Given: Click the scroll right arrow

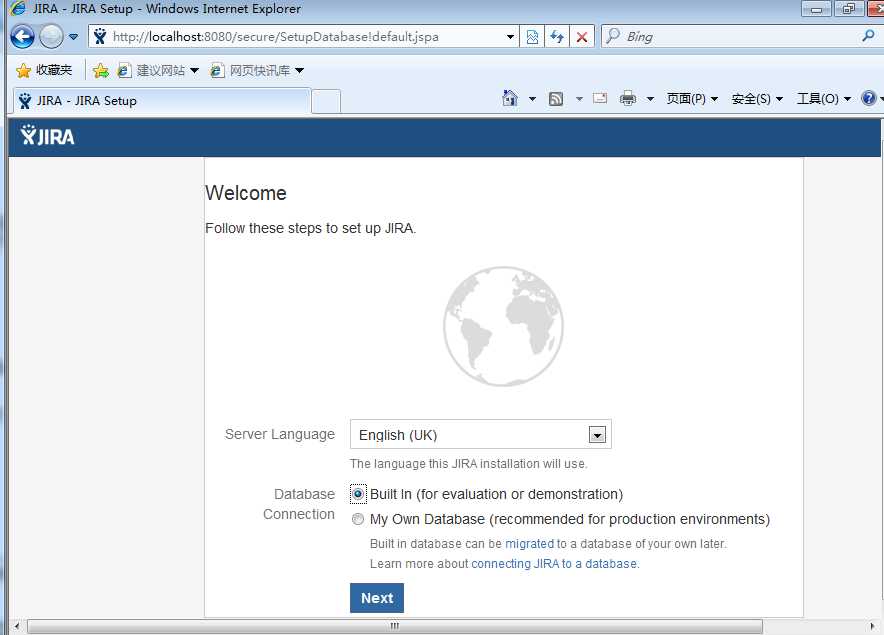Looking at the screenshot, I should 872,626.
